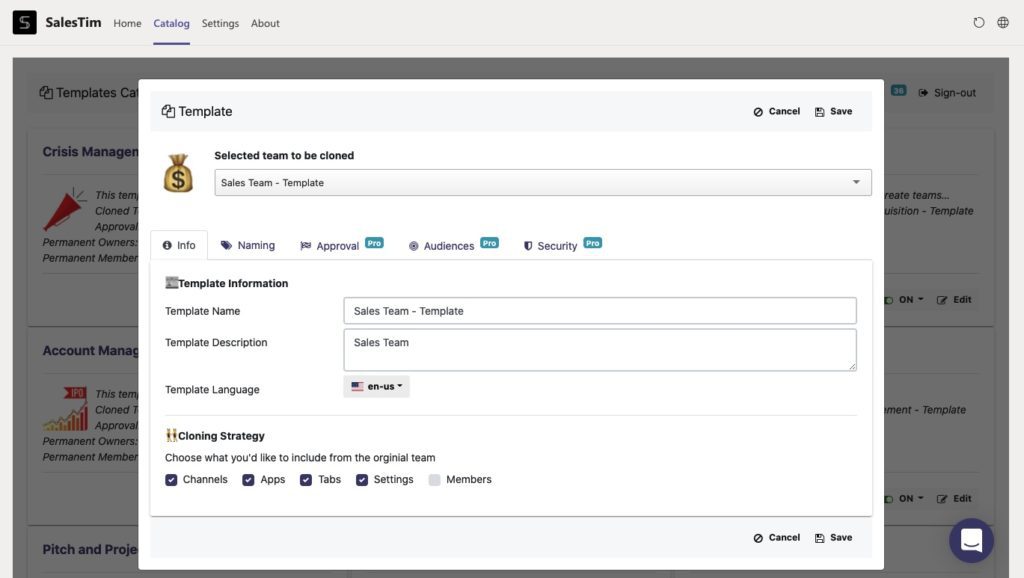Image resolution: width=1024 pixels, height=578 pixels.
Task: Click the Template Name input field
Action: (600, 311)
